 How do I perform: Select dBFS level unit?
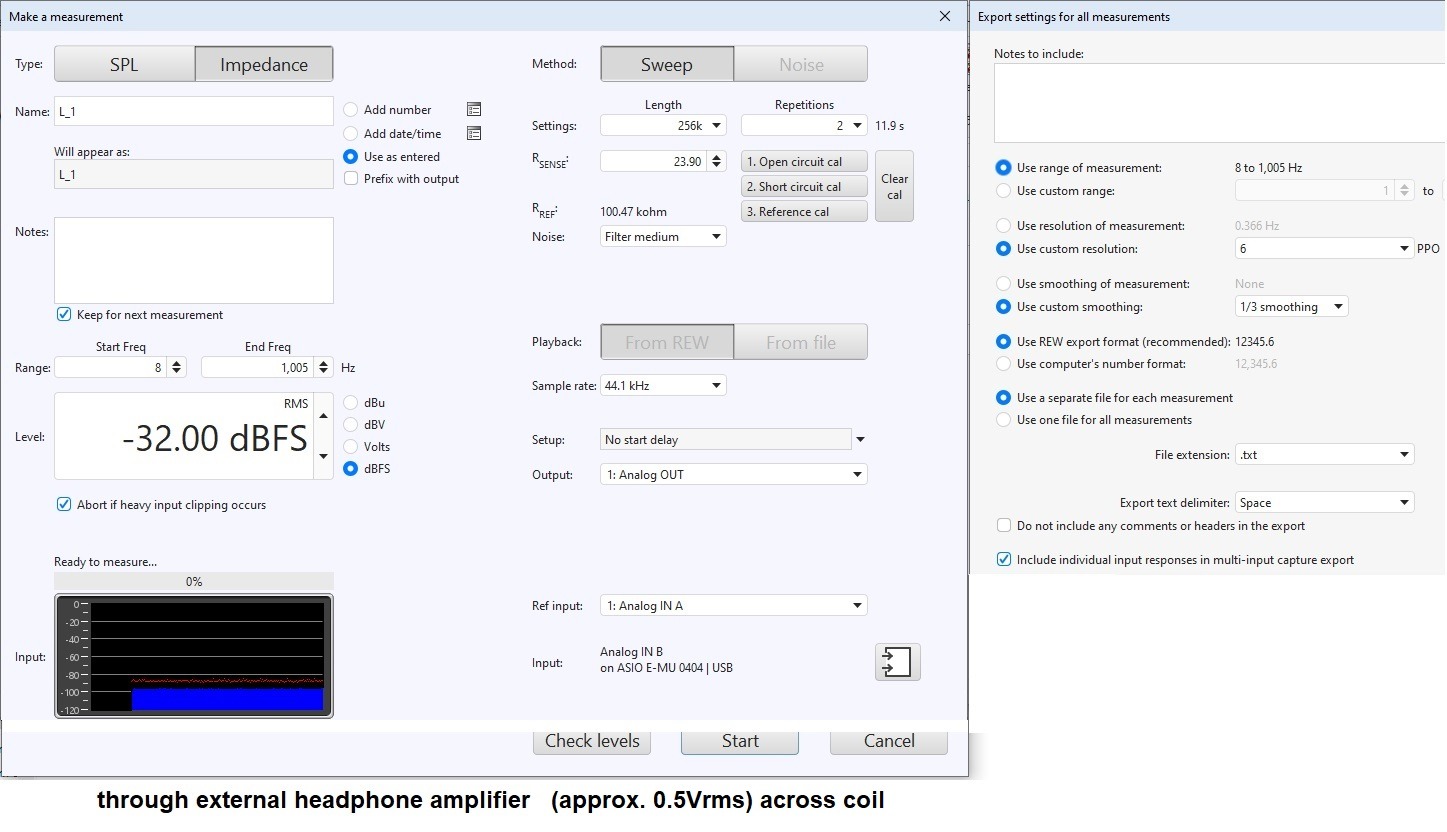click(350, 469)
